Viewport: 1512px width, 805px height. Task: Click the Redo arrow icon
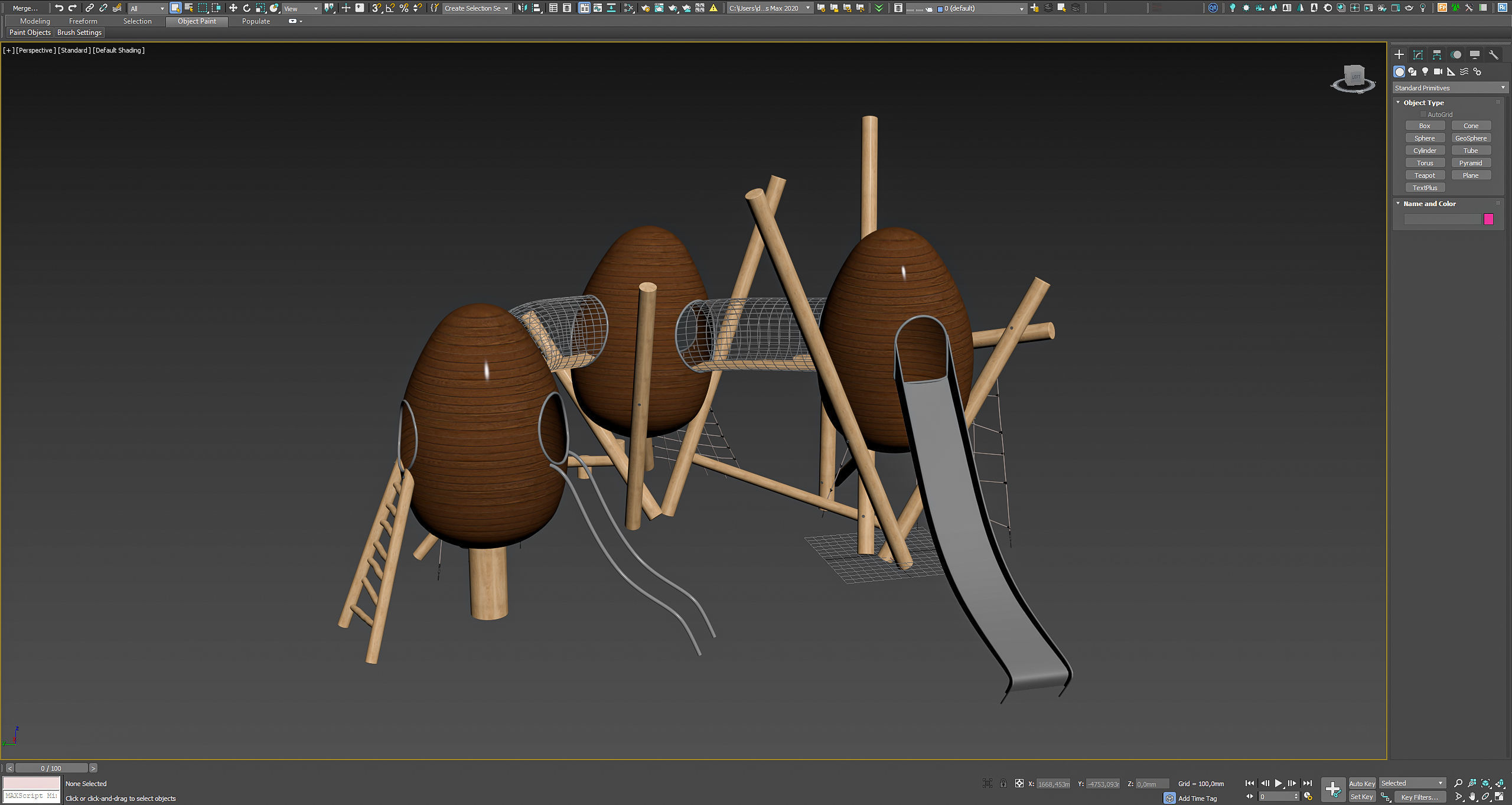pos(73,8)
